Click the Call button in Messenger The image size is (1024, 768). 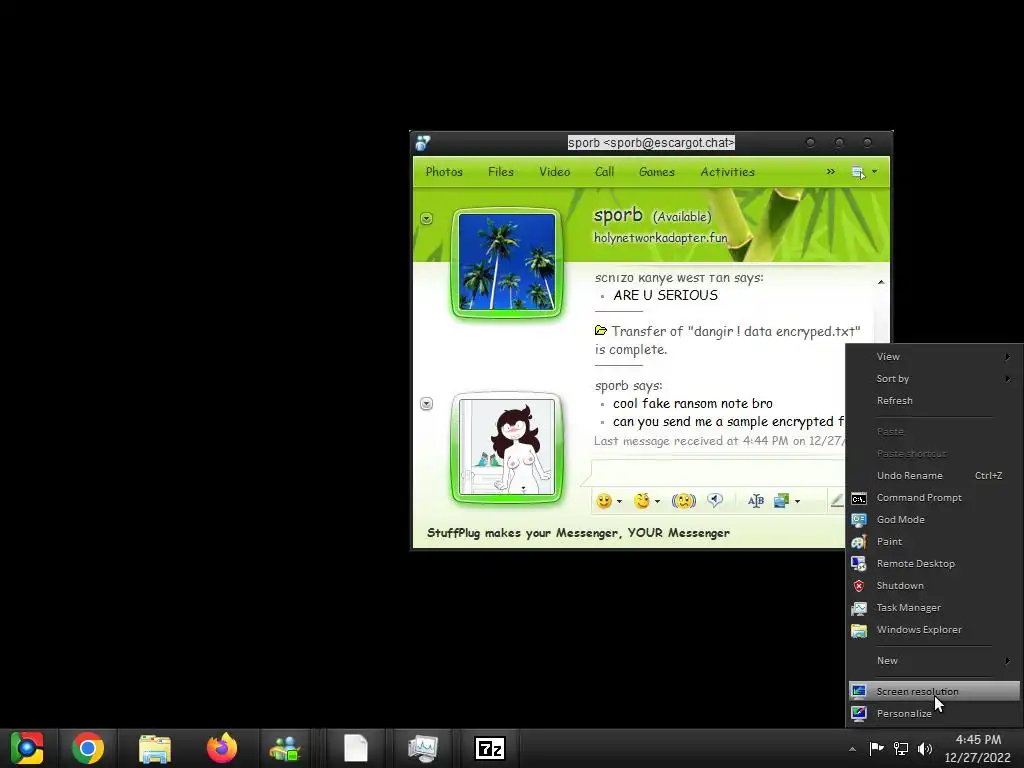604,172
